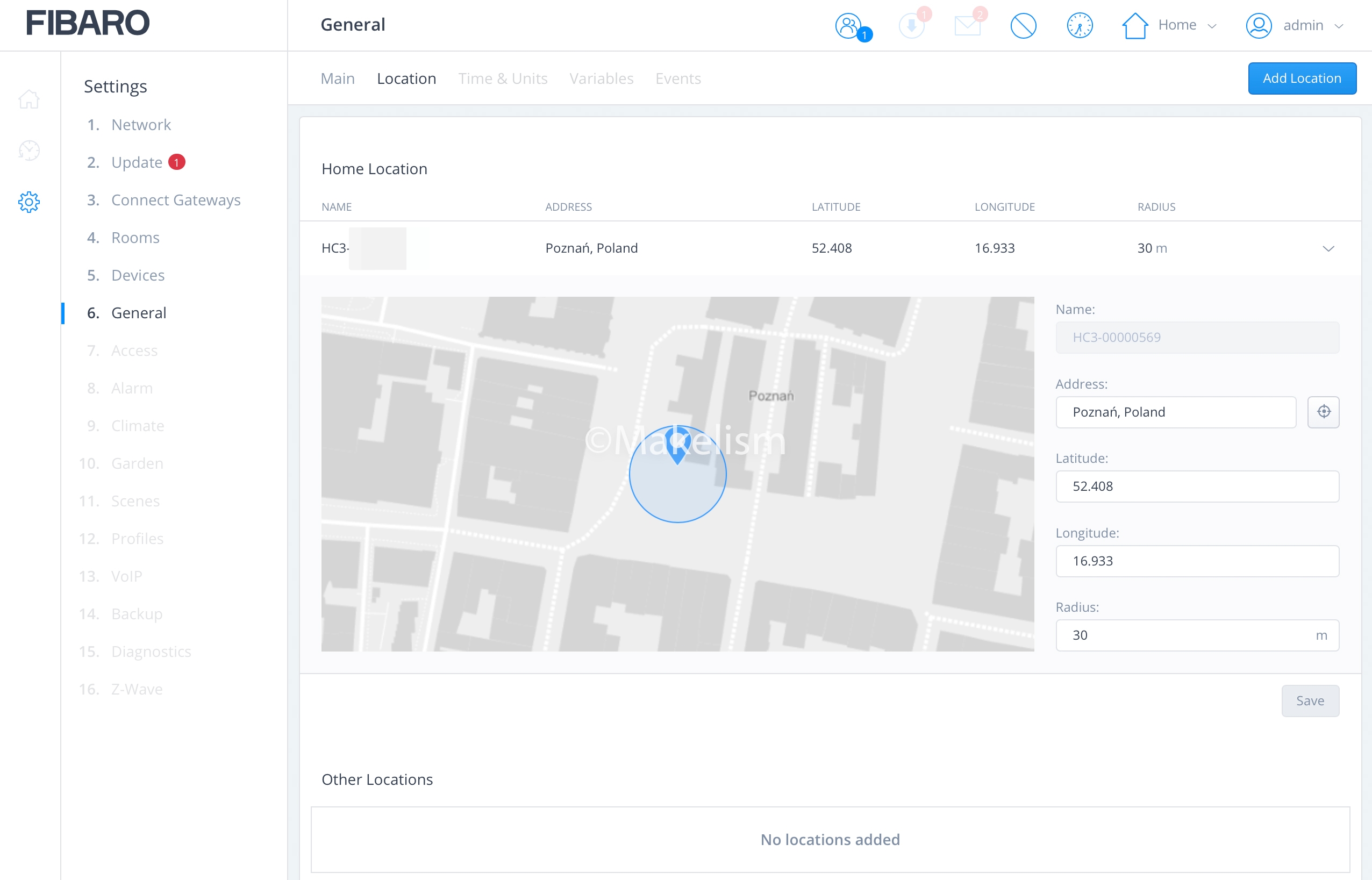Click the map location pin marker
Viewport: 1372px width, 880px height.
click(x=678, y=445)
